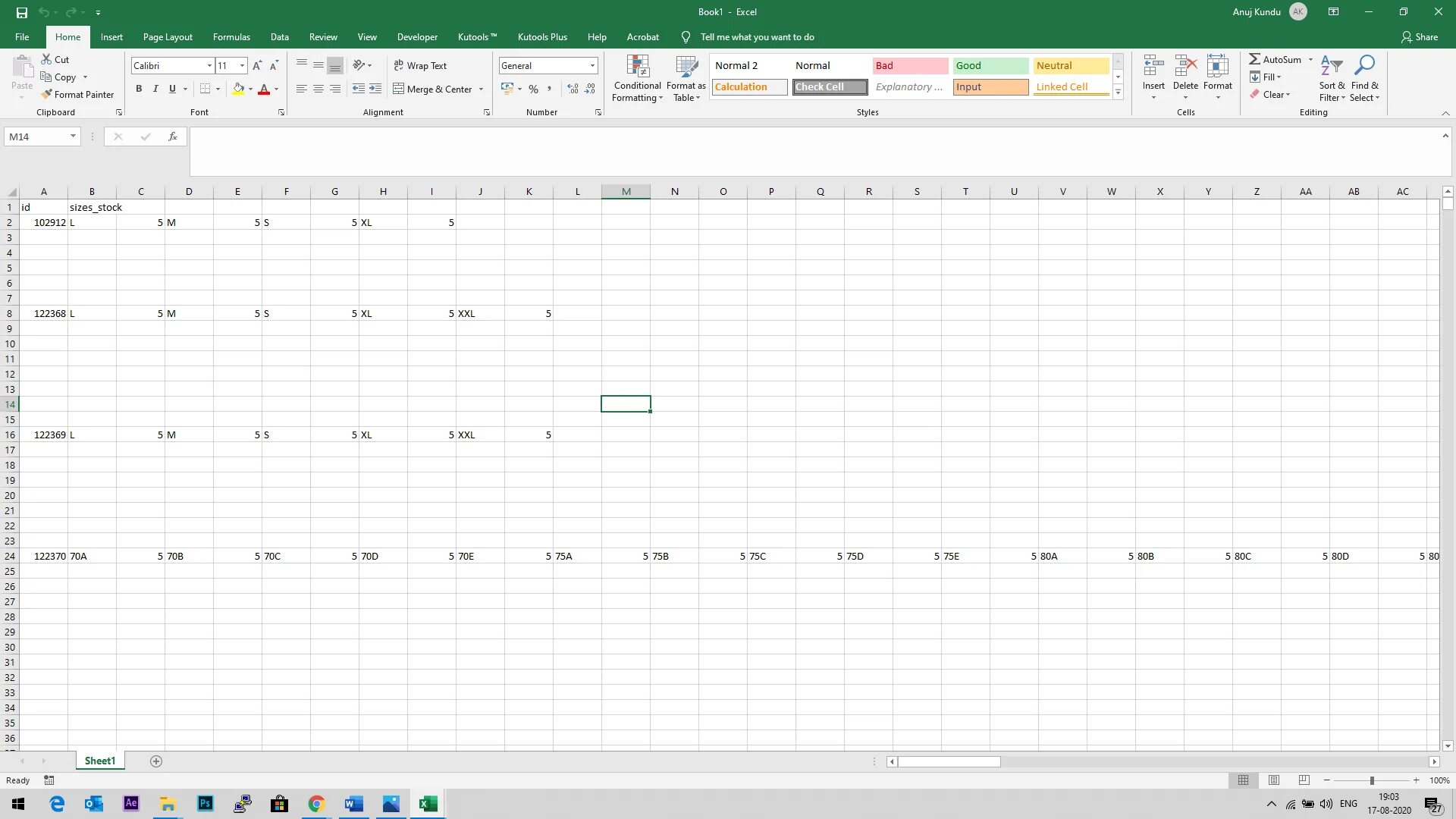Click the Format Painter brush icon

[x=47, y=95]
